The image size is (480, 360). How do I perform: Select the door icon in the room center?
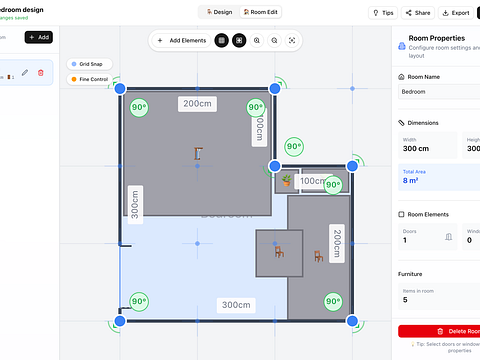[198, 154]
